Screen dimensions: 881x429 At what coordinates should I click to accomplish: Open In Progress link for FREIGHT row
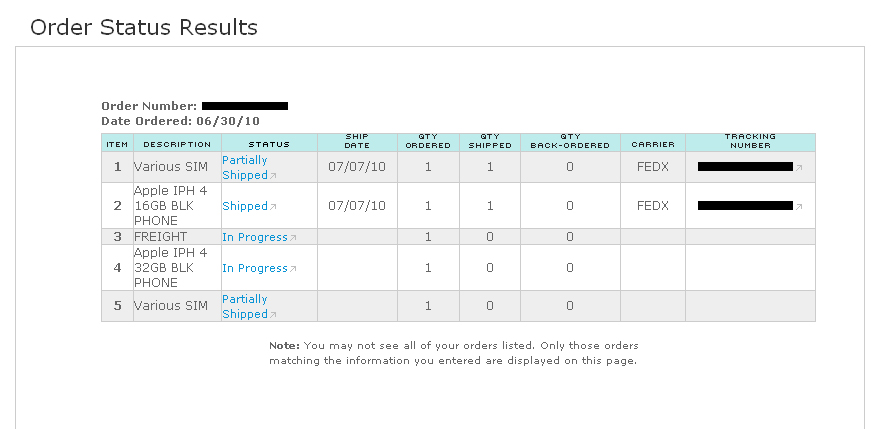[255, 237]
